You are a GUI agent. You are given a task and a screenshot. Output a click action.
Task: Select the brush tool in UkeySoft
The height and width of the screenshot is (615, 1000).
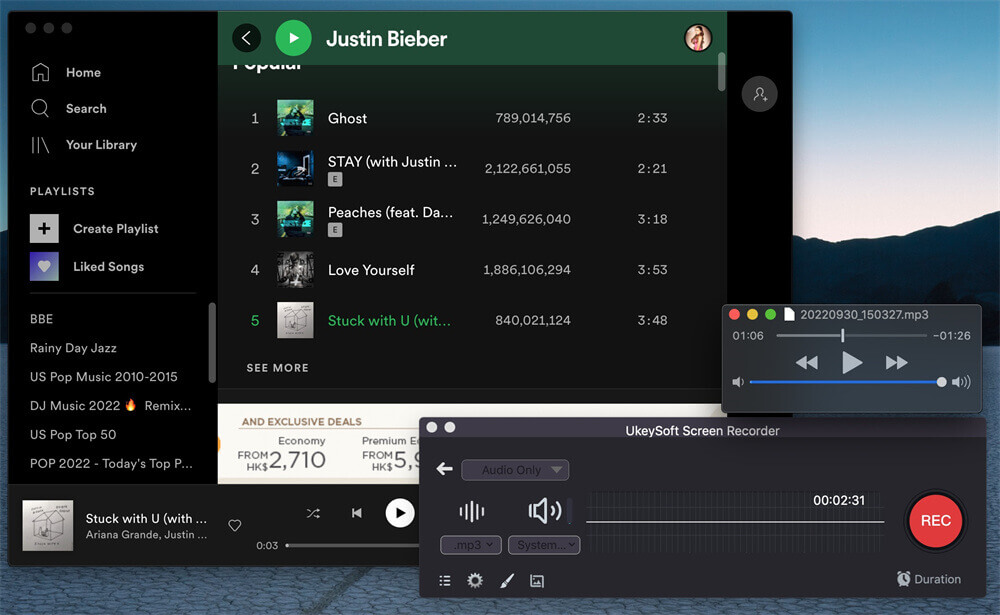507,581
